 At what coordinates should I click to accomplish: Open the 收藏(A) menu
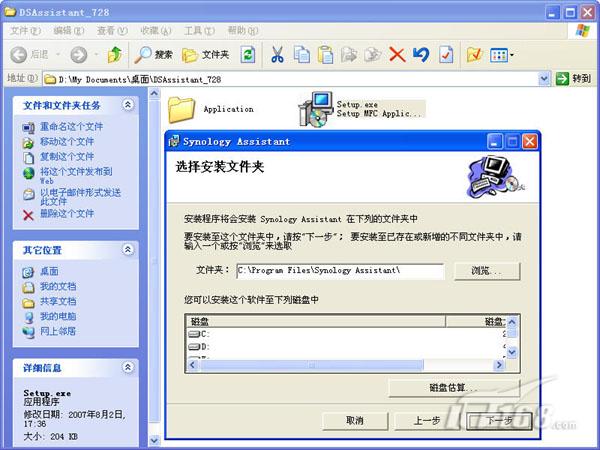point(156,31)
